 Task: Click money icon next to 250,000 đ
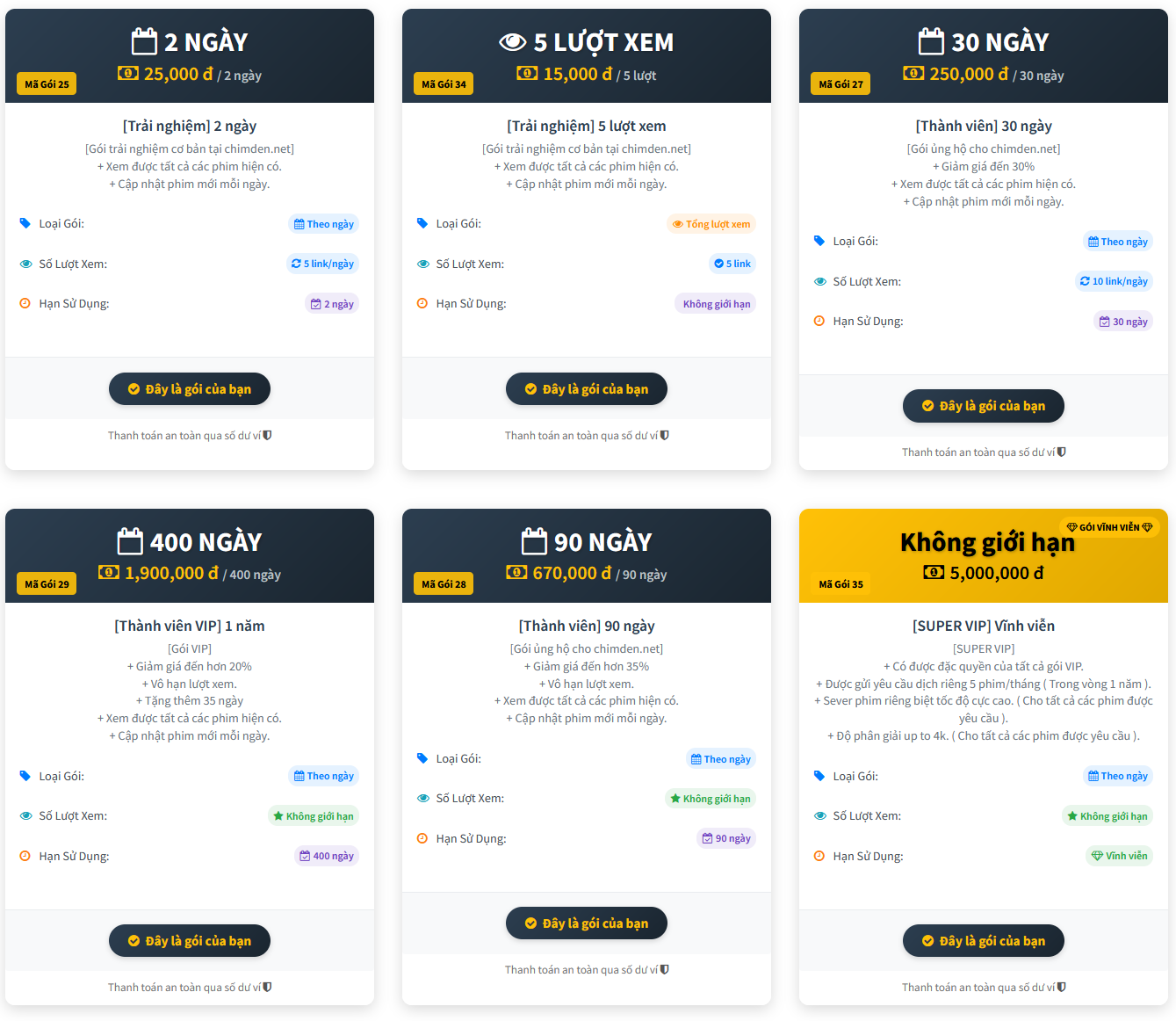pyautogui.click(x=913, y=74)
